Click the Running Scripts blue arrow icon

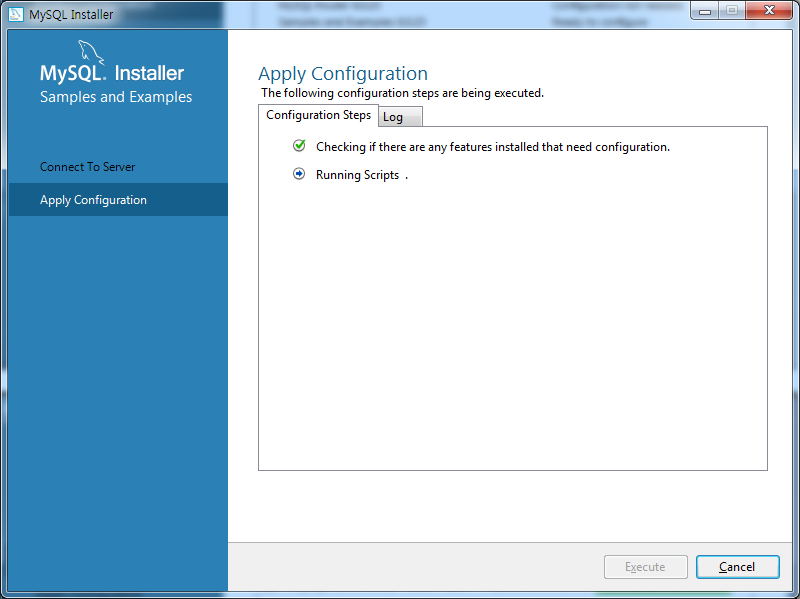[x=299, y=174]
